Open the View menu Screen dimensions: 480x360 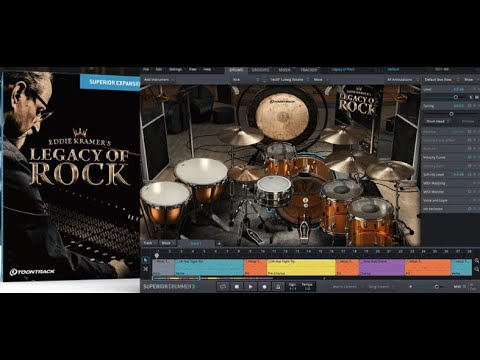pos(193,69)
